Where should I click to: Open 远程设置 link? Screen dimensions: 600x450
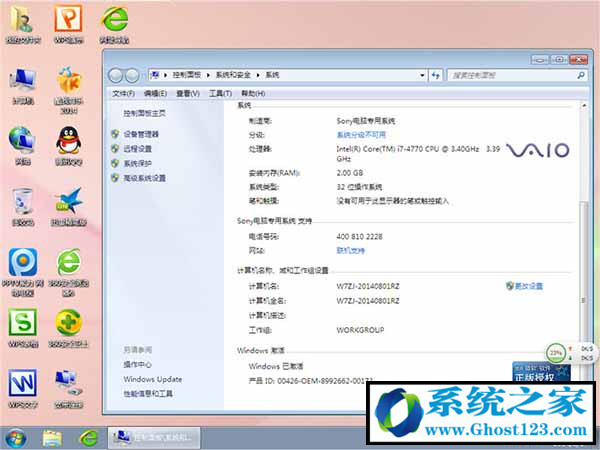(137, 148)
